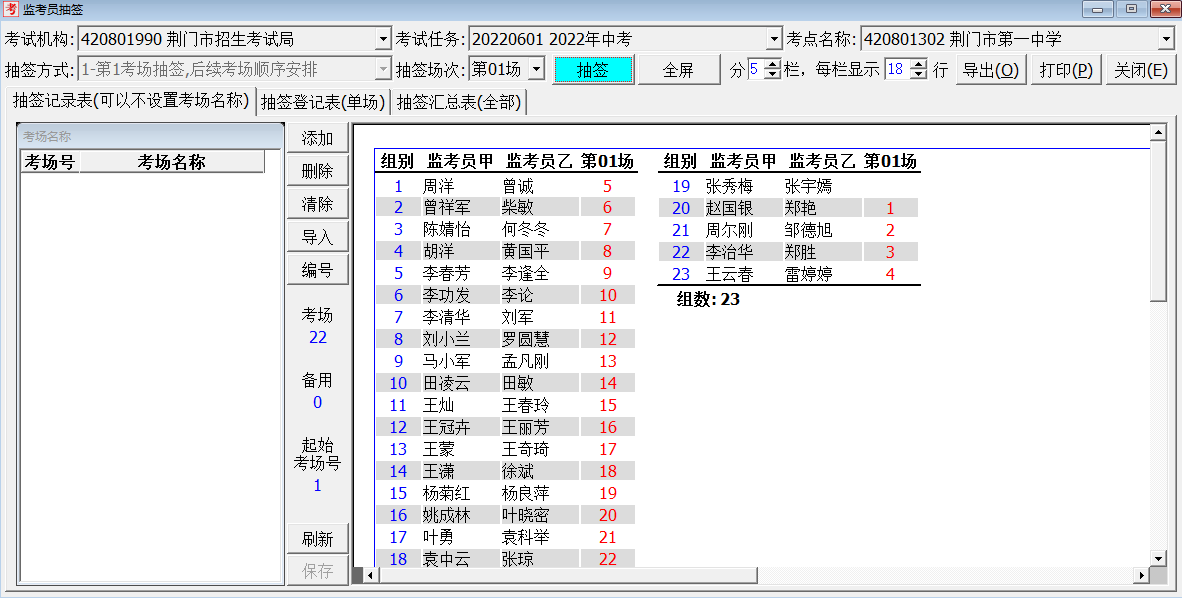Increase the column count stepper
The height and width of the screenshot is (598, 1182).
click(772, 65)
